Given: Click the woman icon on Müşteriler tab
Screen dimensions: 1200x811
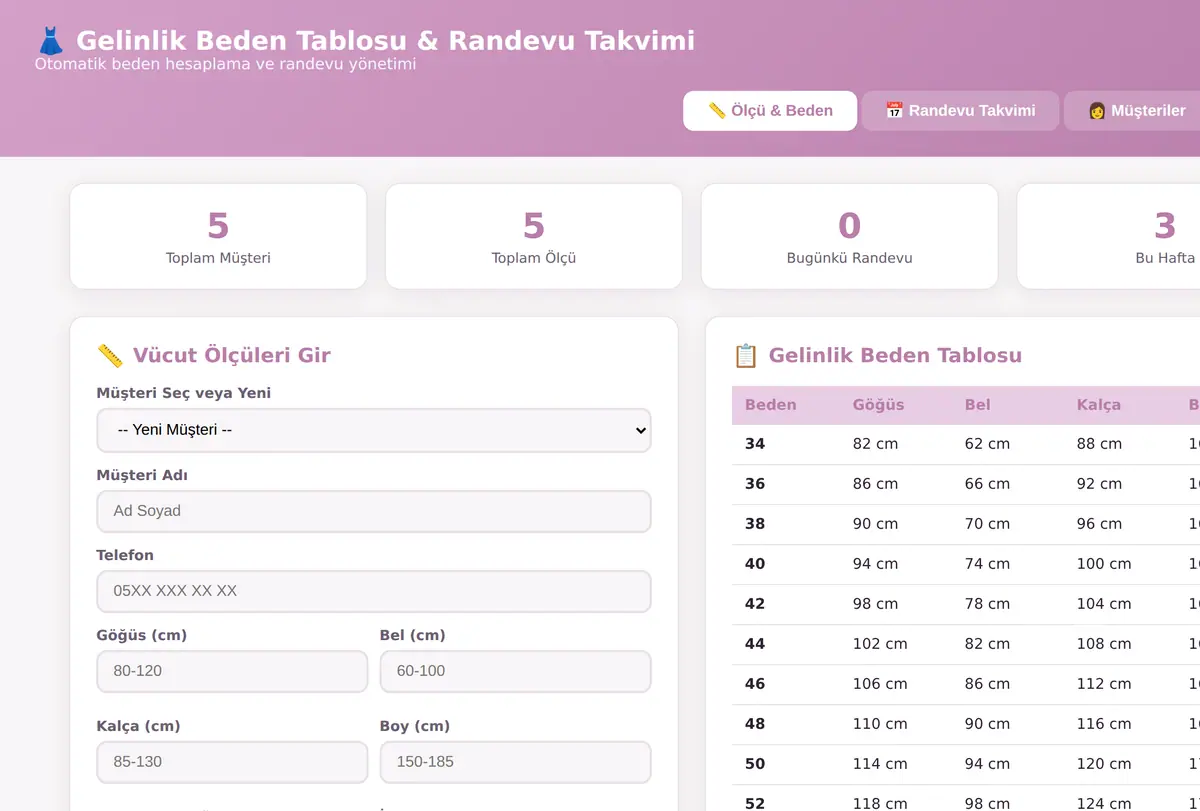Looking at the screenshot, I should (x=1096, y=111).
